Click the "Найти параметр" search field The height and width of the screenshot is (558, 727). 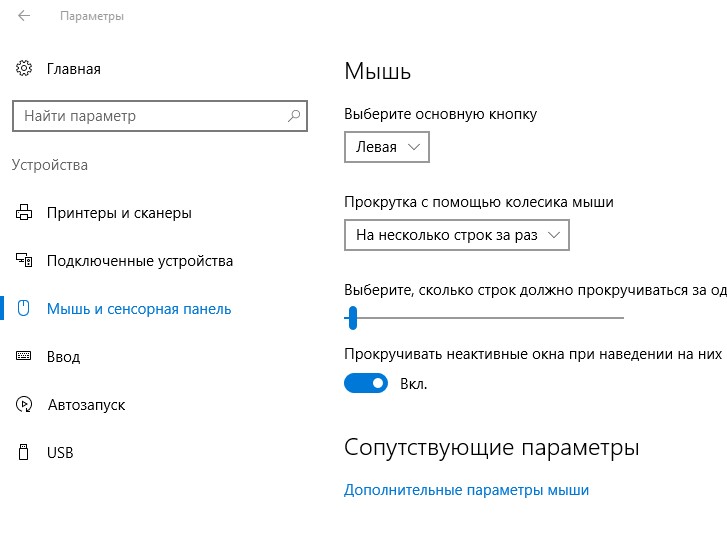[150, 116]
